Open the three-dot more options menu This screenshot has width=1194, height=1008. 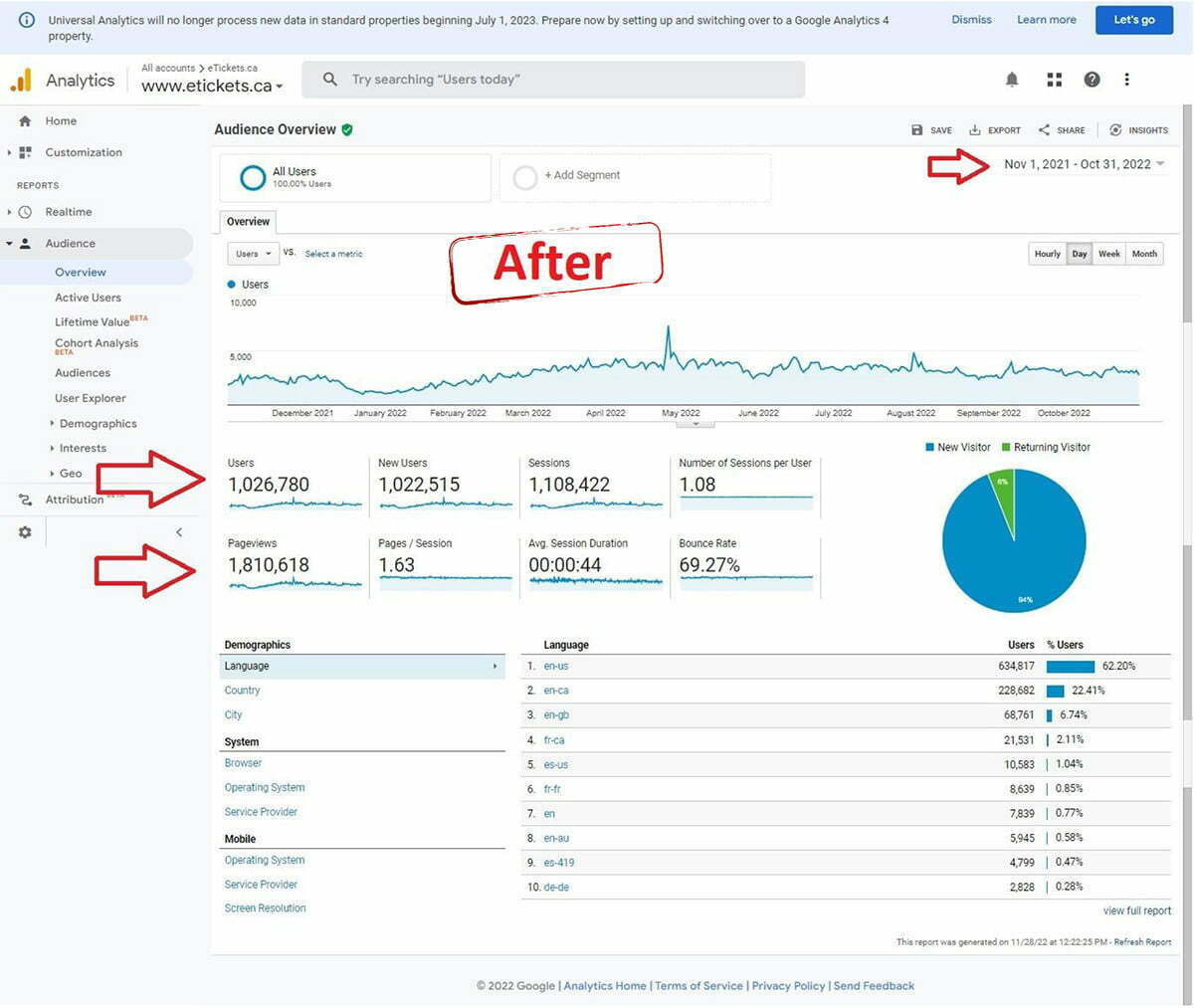point(1126,80)
